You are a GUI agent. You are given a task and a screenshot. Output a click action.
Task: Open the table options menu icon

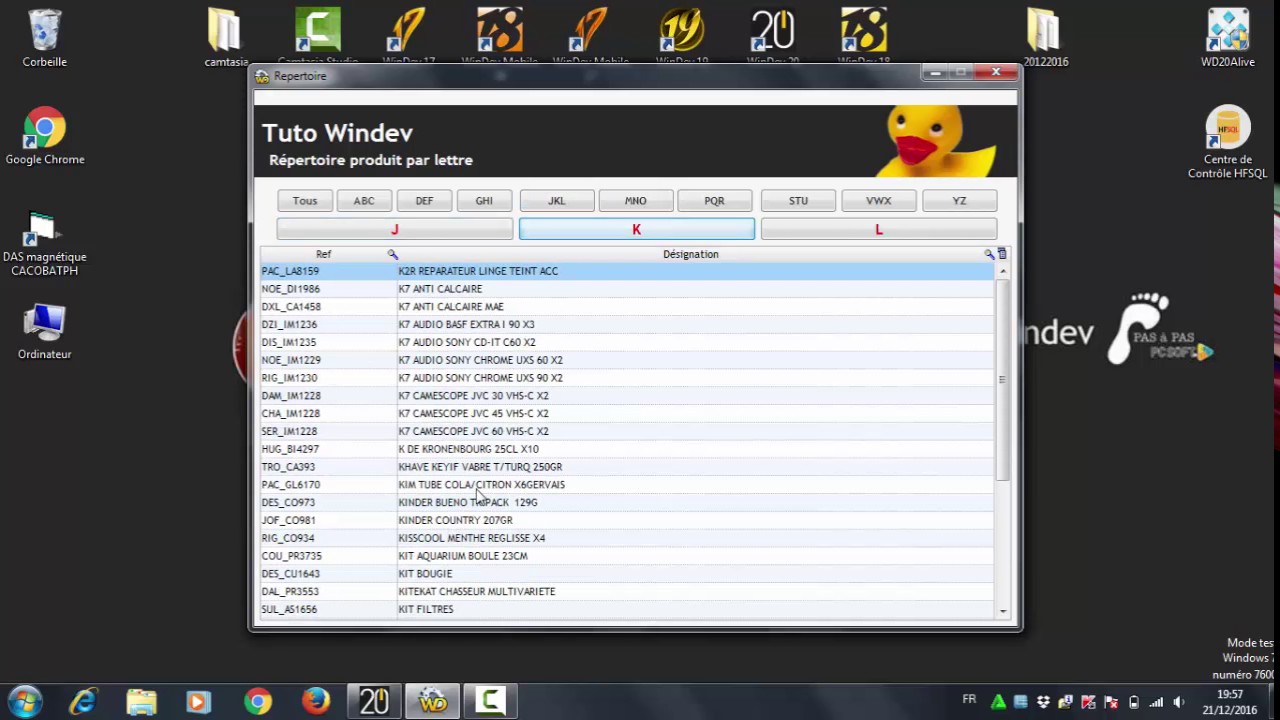tap(1002, 254)
